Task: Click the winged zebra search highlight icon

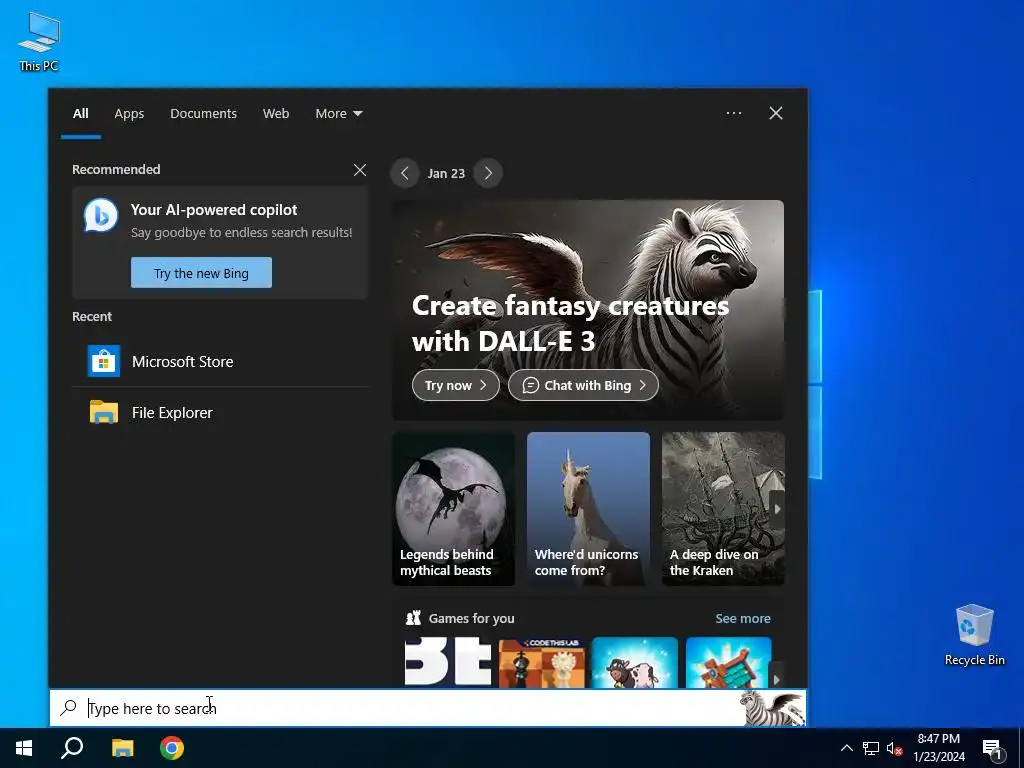Action: (x=773, y=708)
